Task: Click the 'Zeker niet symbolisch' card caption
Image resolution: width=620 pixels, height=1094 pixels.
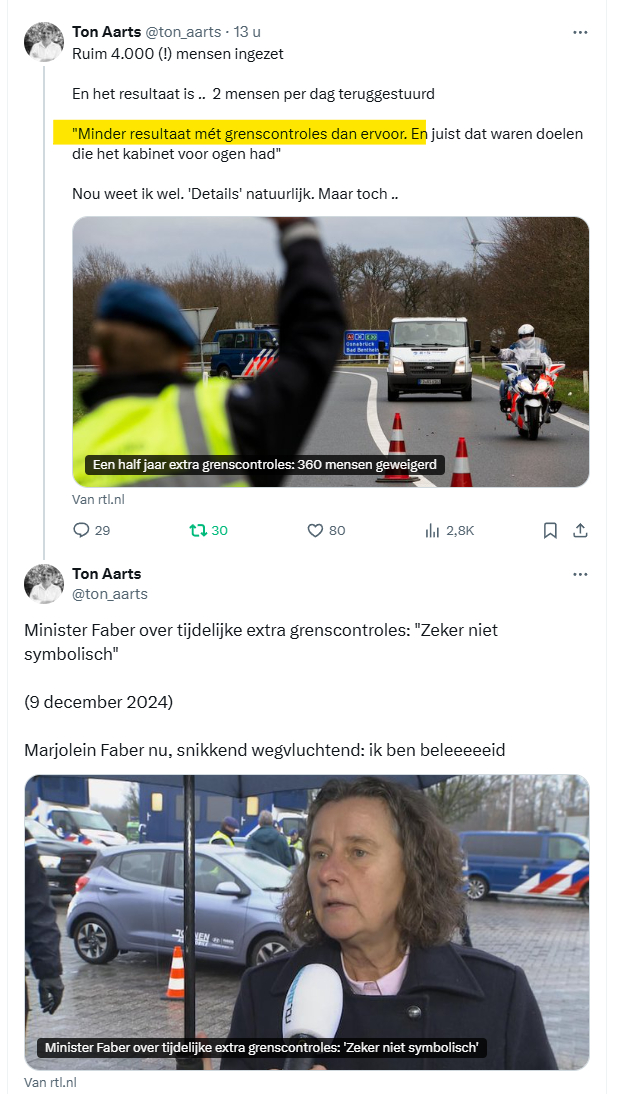Action: (262, 1047)
